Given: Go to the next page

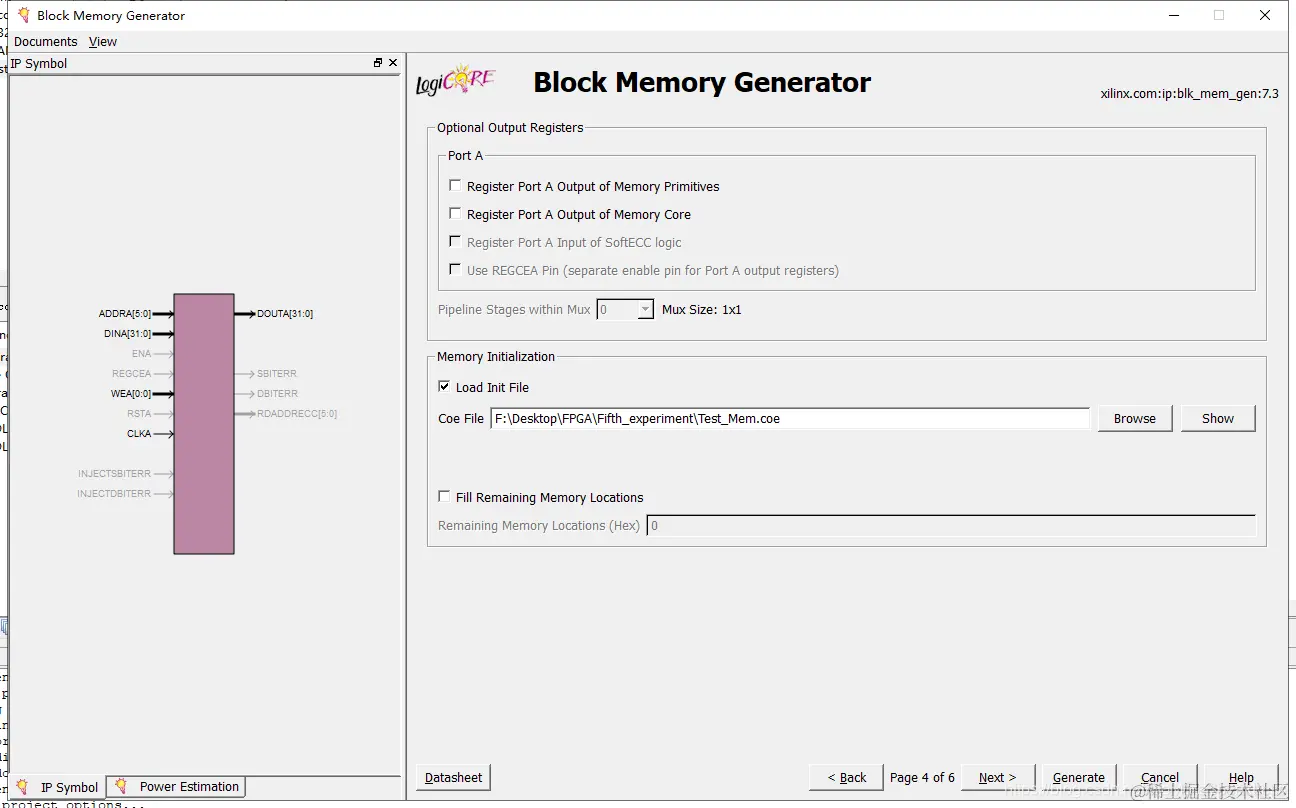Looking at the screenshot, I should (998, 777).
